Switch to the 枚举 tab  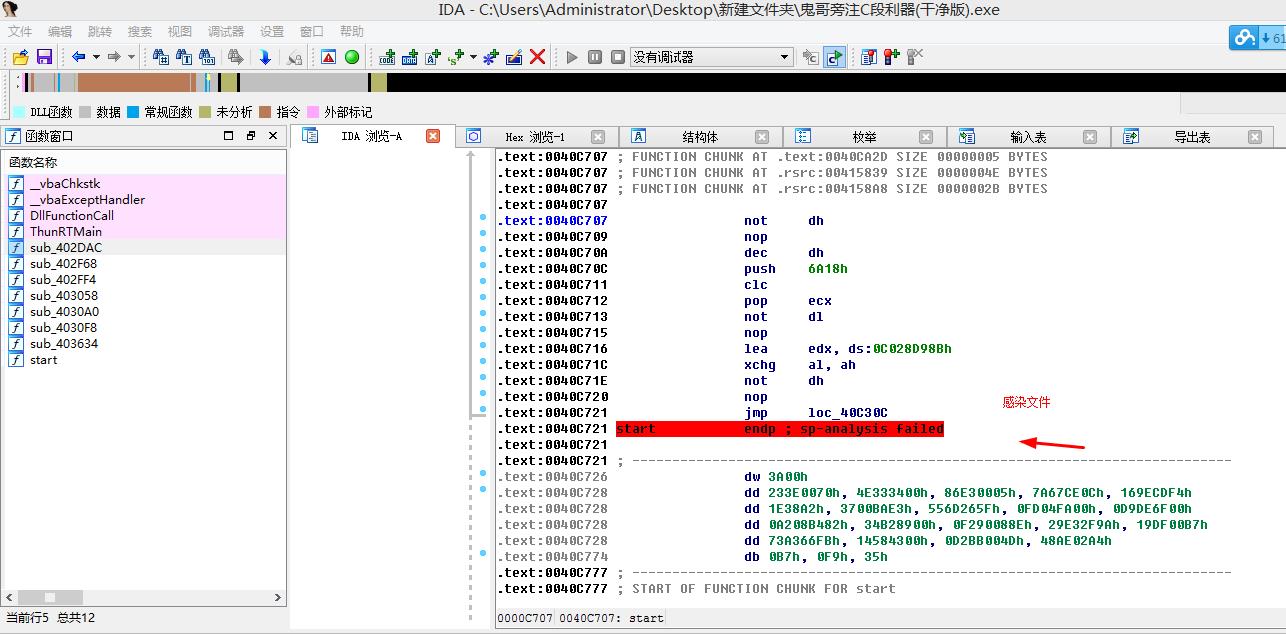(x=863, y=137)
